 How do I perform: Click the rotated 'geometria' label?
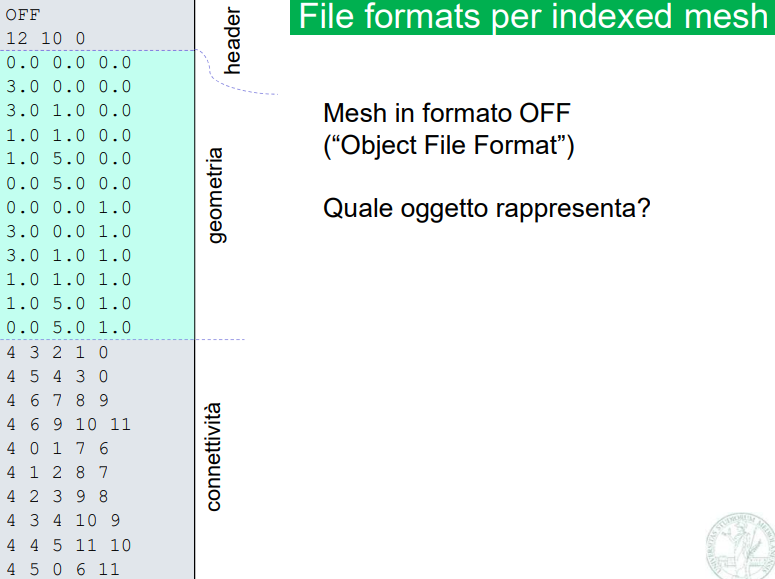[x=216, y=197]
